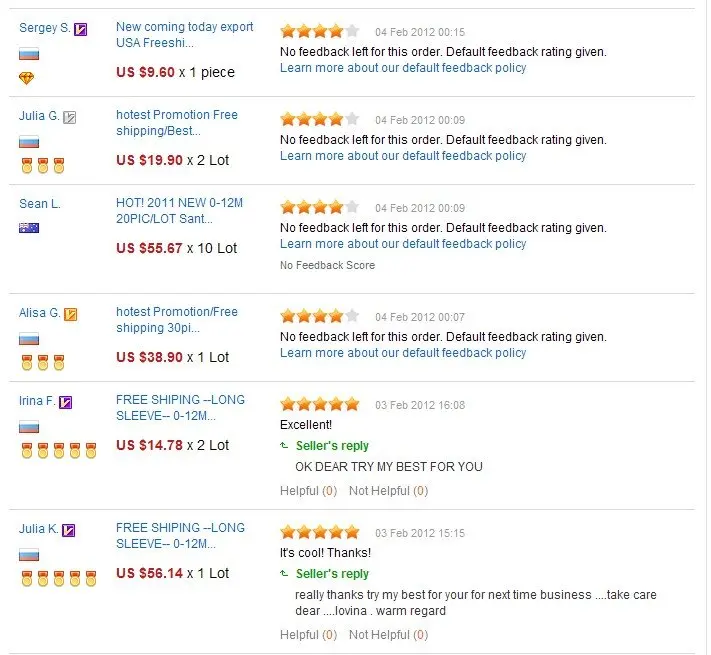Open Sergey S. buyer profile
Image resolution: width=711 pixels, height=655 pixels.
coord(44,28)
